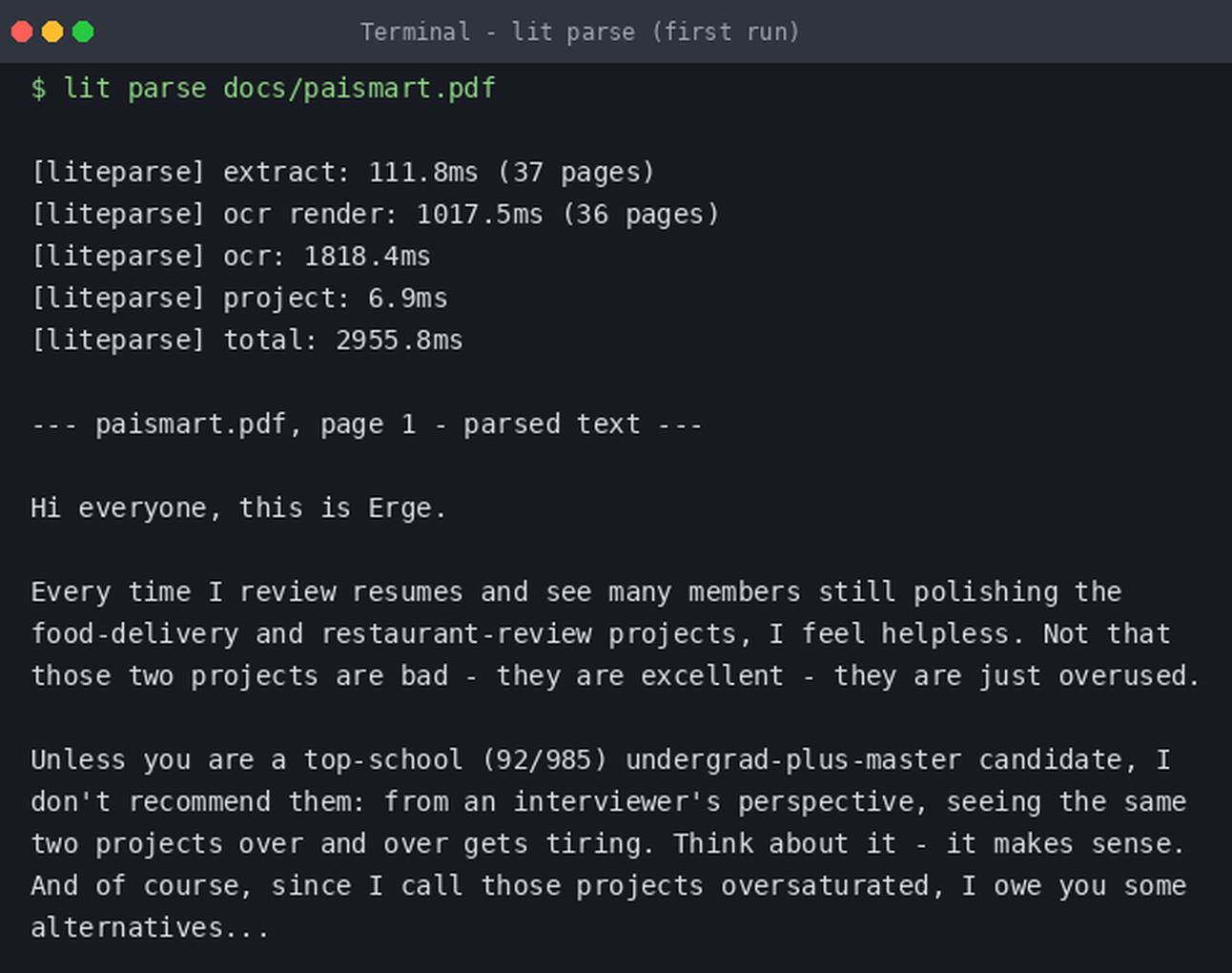The image size is (1232, 973).
Task: Select the 'ocr: 1818.4ms' output line
Action: click(x=231, y=257)
